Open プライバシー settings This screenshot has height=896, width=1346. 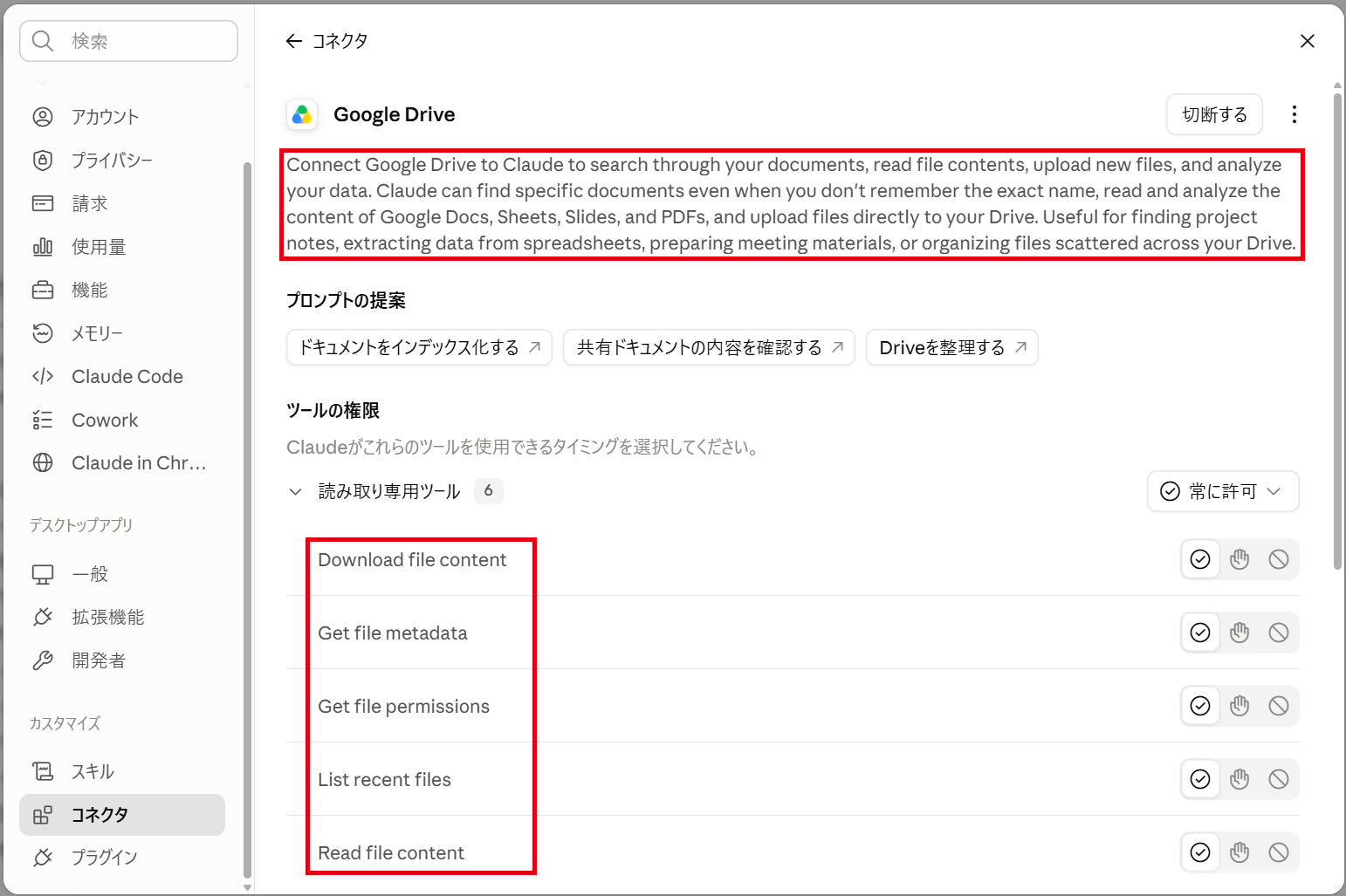point(122,160)
